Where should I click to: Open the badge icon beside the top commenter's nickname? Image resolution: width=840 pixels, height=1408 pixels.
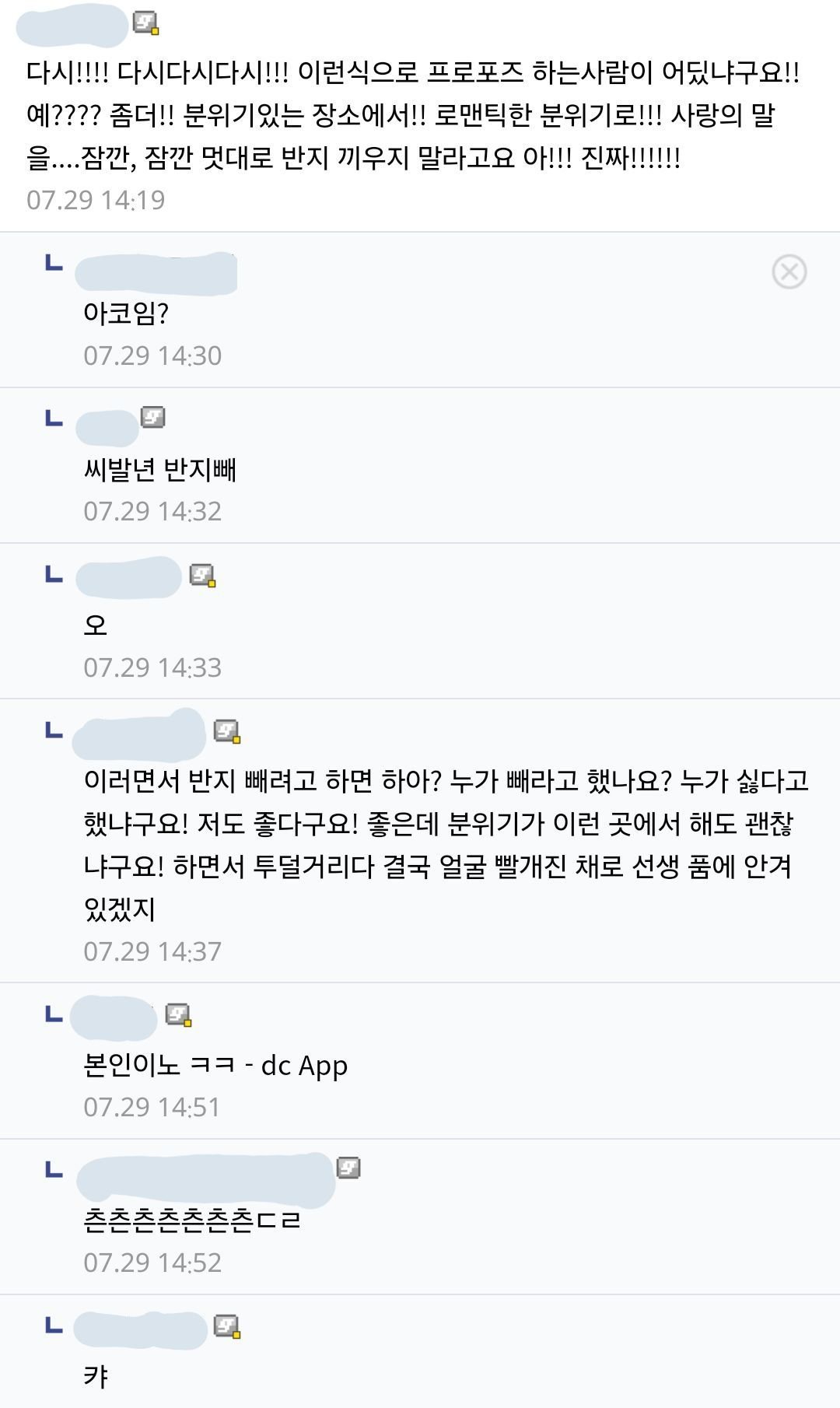(x=145, y=23)
